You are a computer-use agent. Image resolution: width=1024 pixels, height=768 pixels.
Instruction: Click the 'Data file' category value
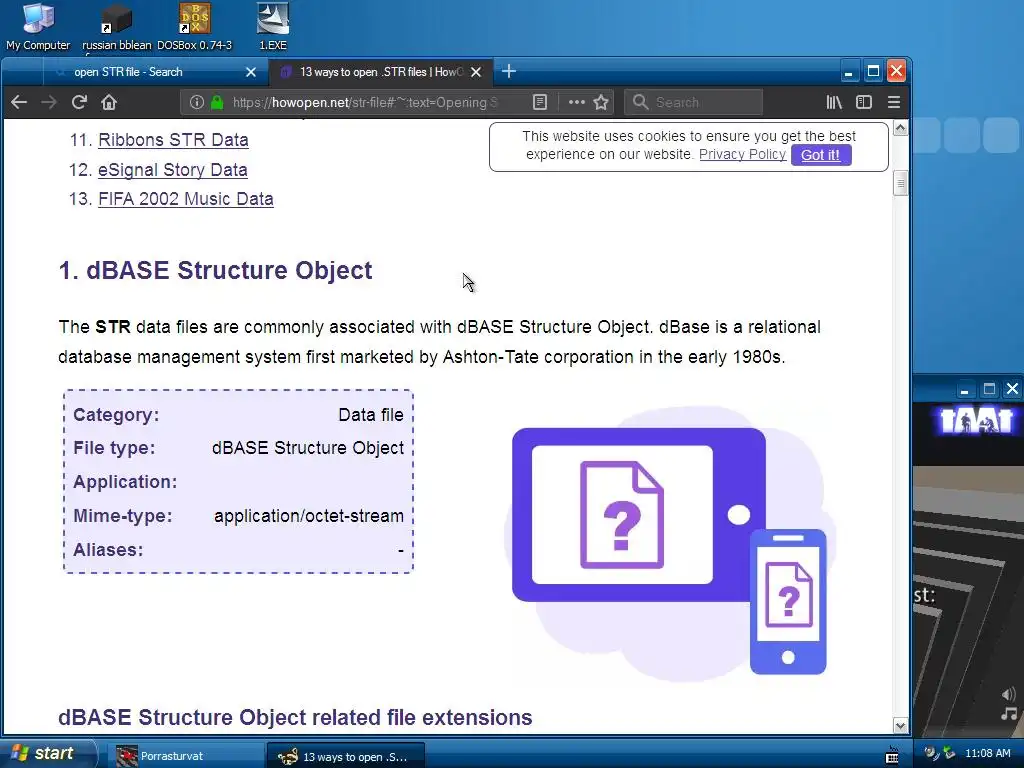[x=371, y=415]
